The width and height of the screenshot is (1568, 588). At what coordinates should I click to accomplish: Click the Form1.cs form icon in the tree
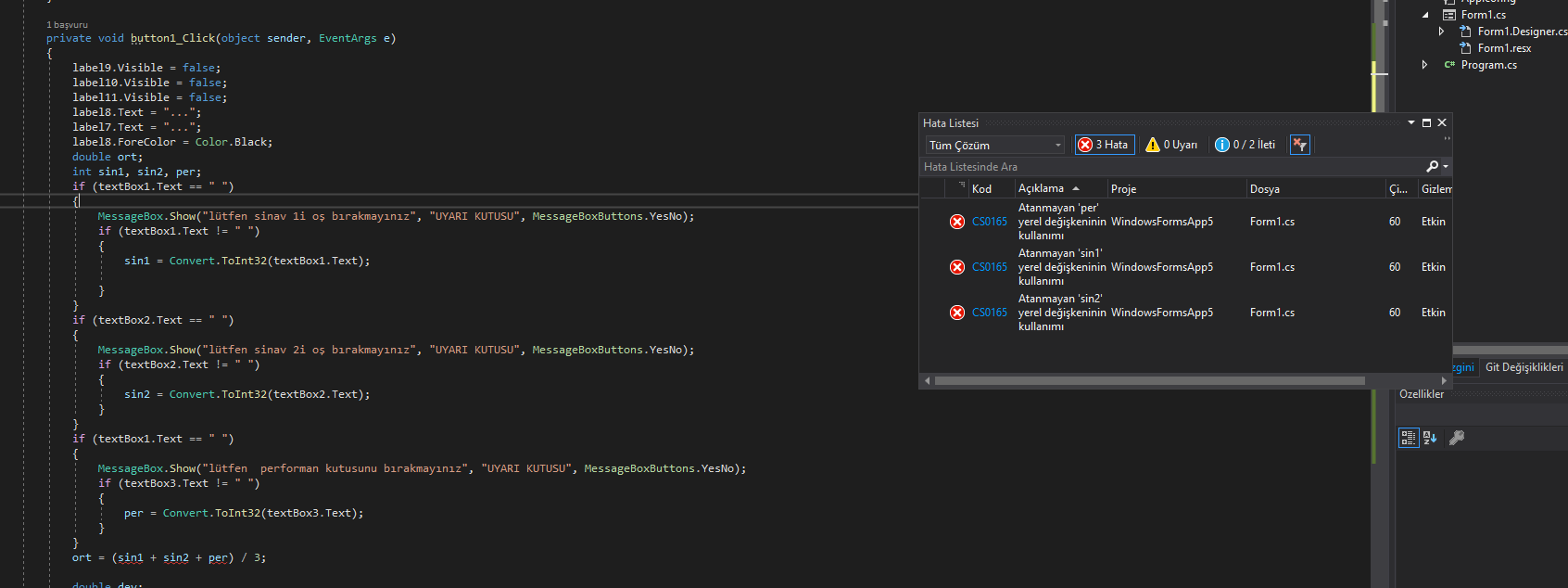point(1449,15)
